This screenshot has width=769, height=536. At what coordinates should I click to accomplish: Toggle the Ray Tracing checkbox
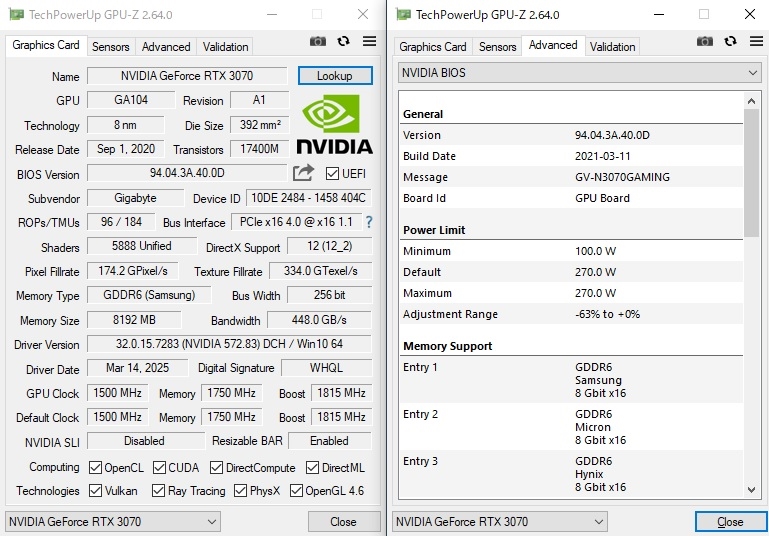[x=158, y=490]
